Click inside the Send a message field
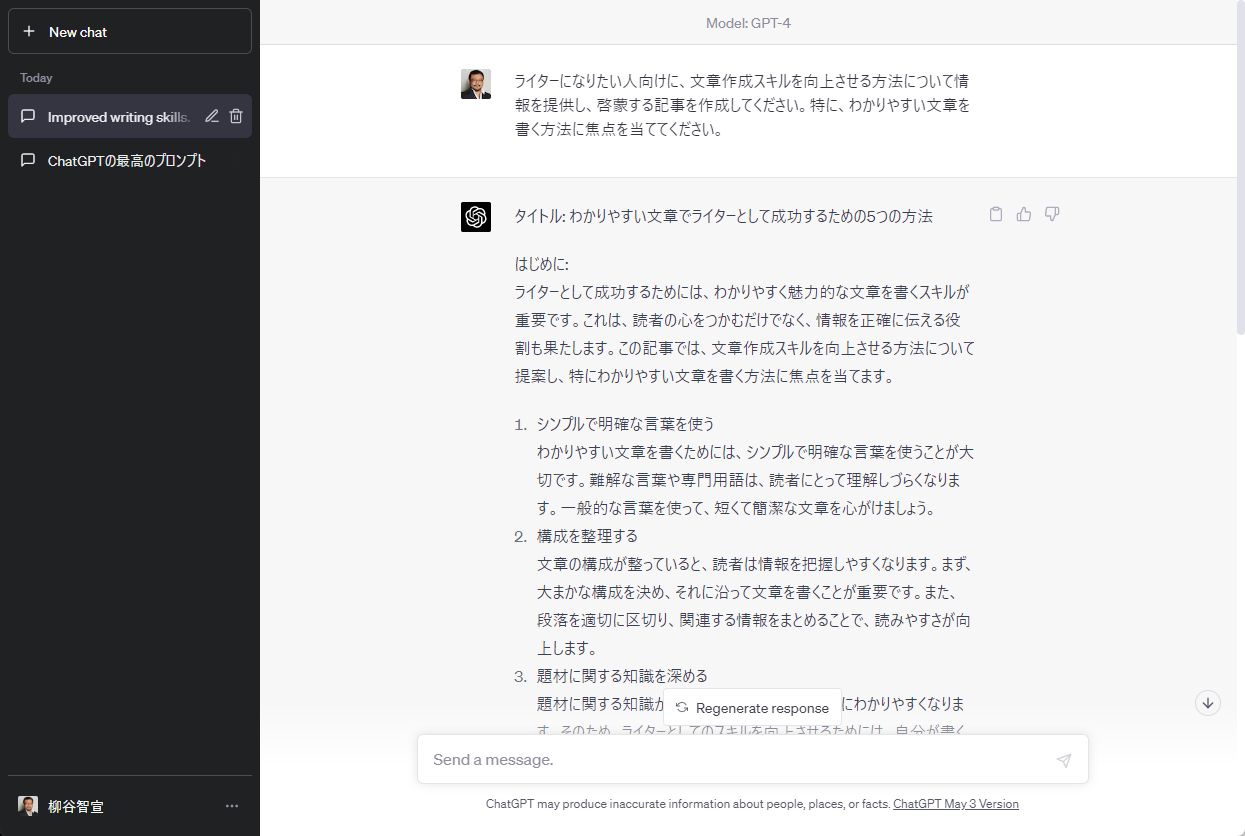The image size is (1245, 836). [x=700, y=759]
